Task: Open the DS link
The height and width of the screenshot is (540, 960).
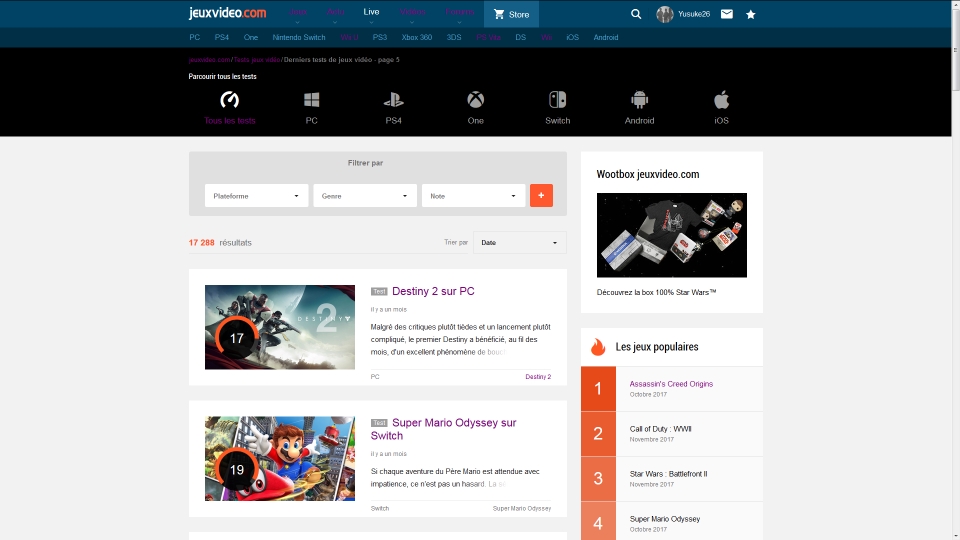Action: [520, 37]
